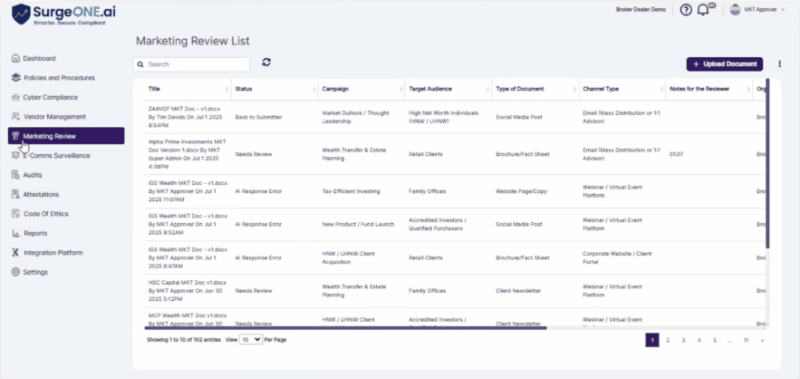This screenshot has height=379, width=800.
Task: Go to page 2
Action: click(x=667, y=340)
